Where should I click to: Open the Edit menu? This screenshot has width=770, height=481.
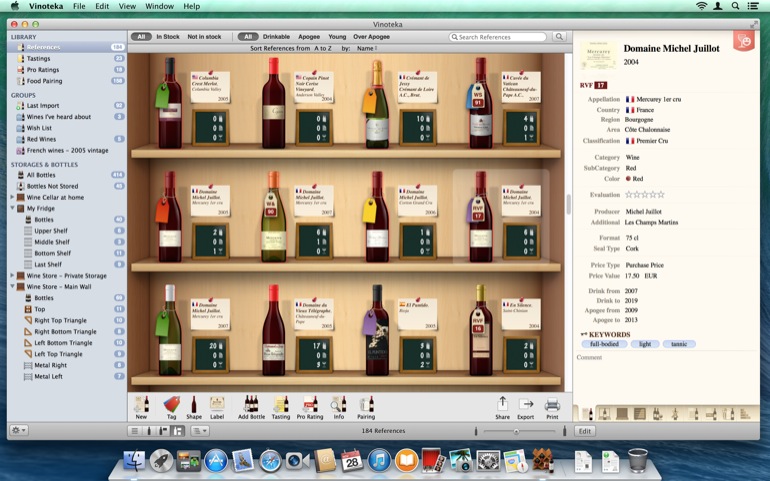click(x=102, y=6)
